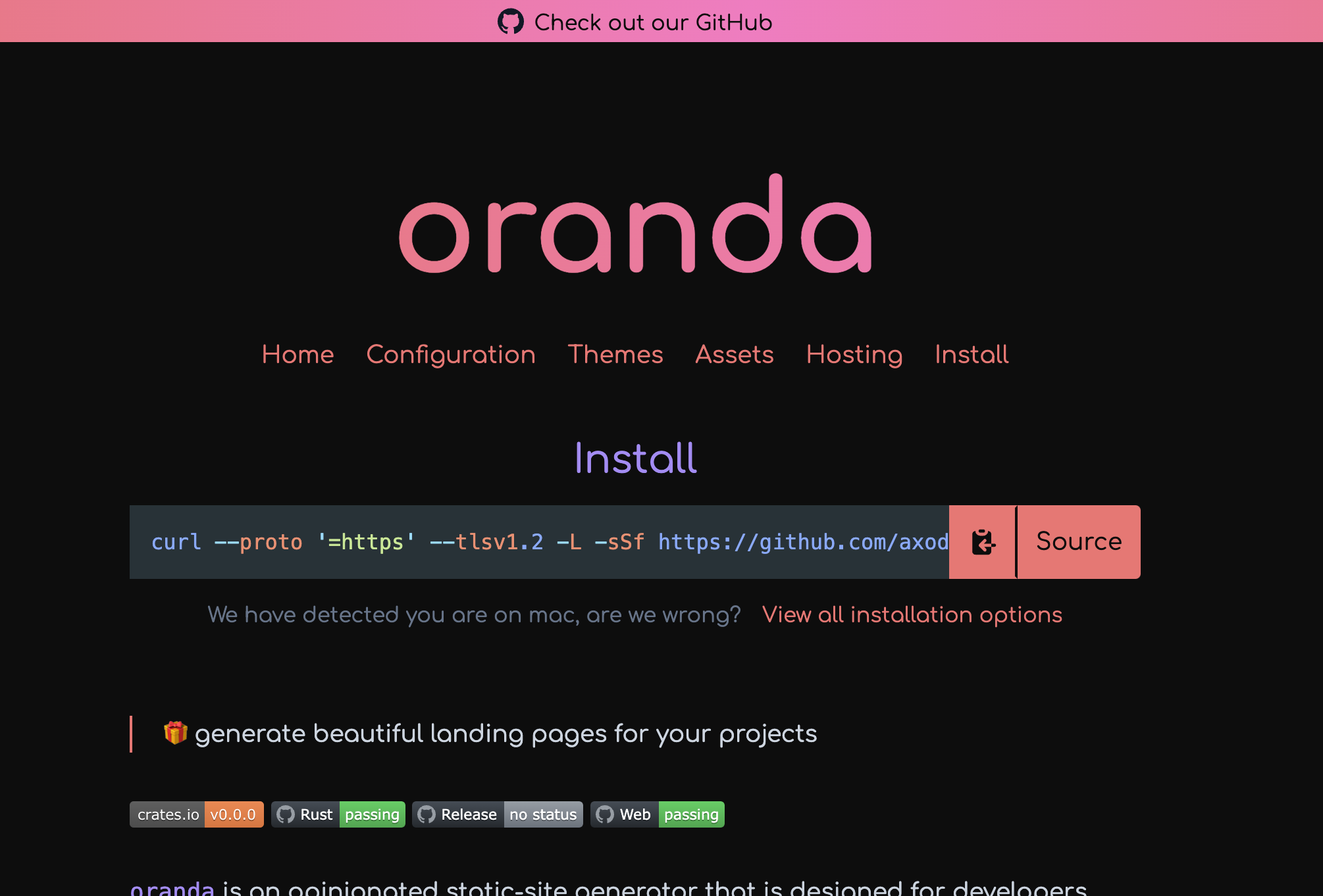1323x896 pixels.
Task: Open the Assets section
Action: click(735, 355)
